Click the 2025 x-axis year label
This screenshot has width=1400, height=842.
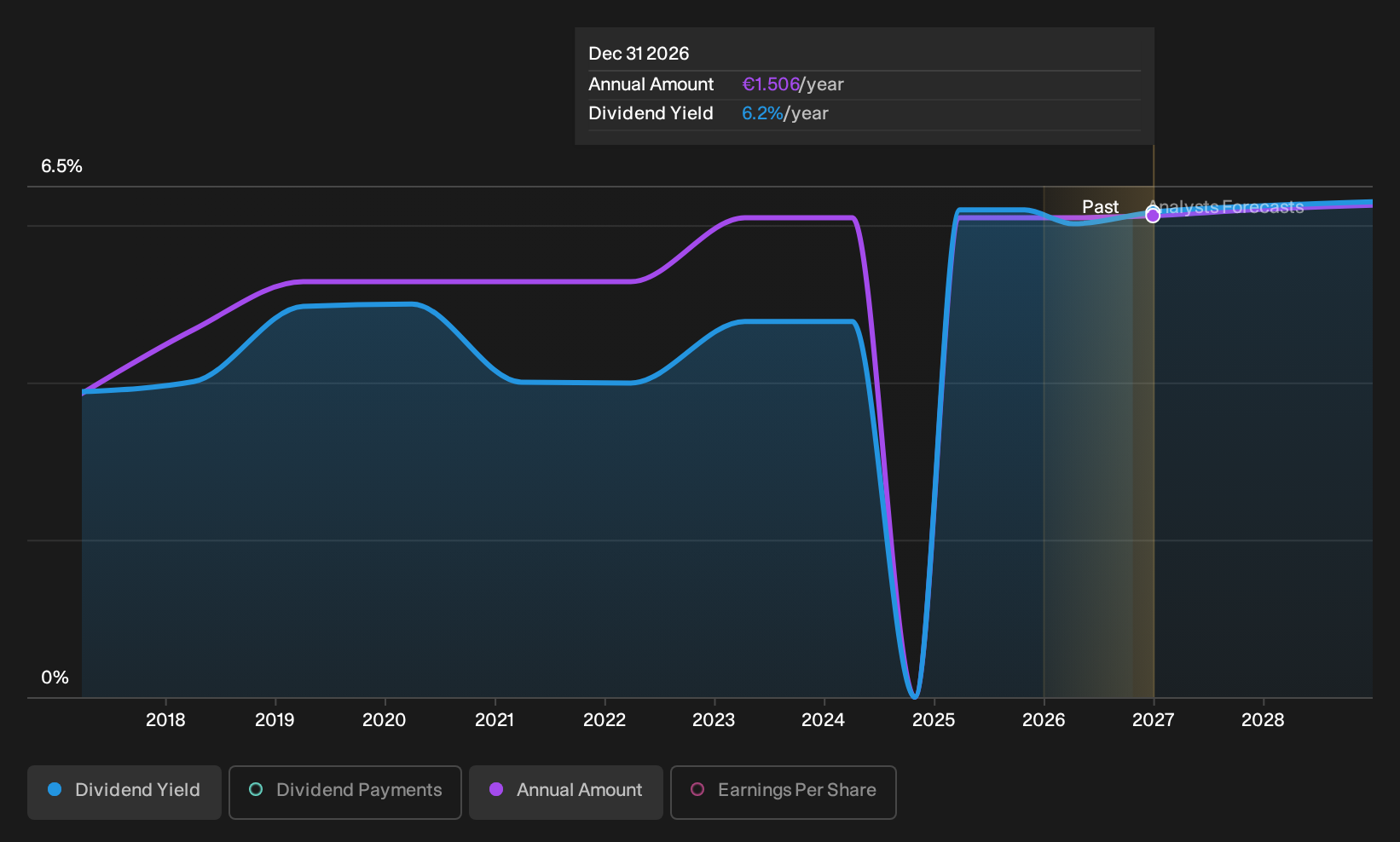[x=934, y=720]
